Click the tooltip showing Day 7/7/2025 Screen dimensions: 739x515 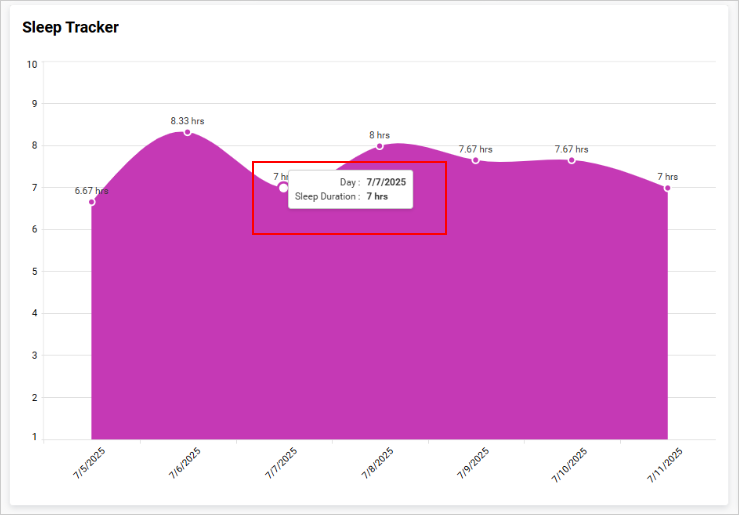(350, 189)
